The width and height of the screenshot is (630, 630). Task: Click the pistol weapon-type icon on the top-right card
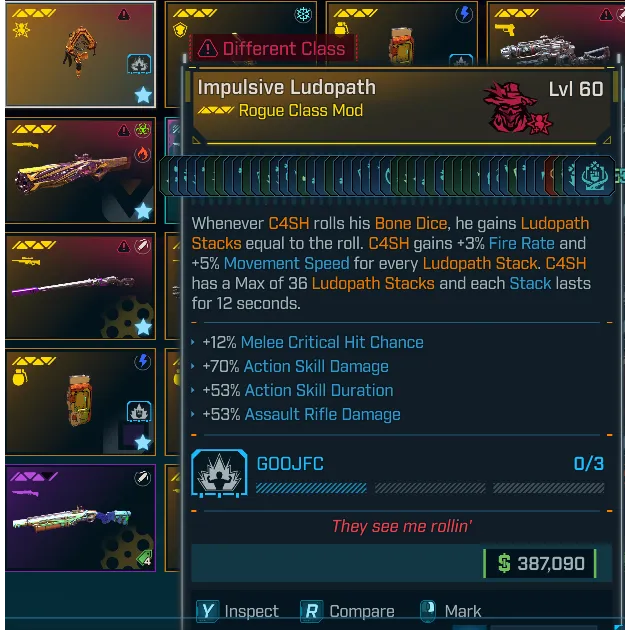coord(505,29)
